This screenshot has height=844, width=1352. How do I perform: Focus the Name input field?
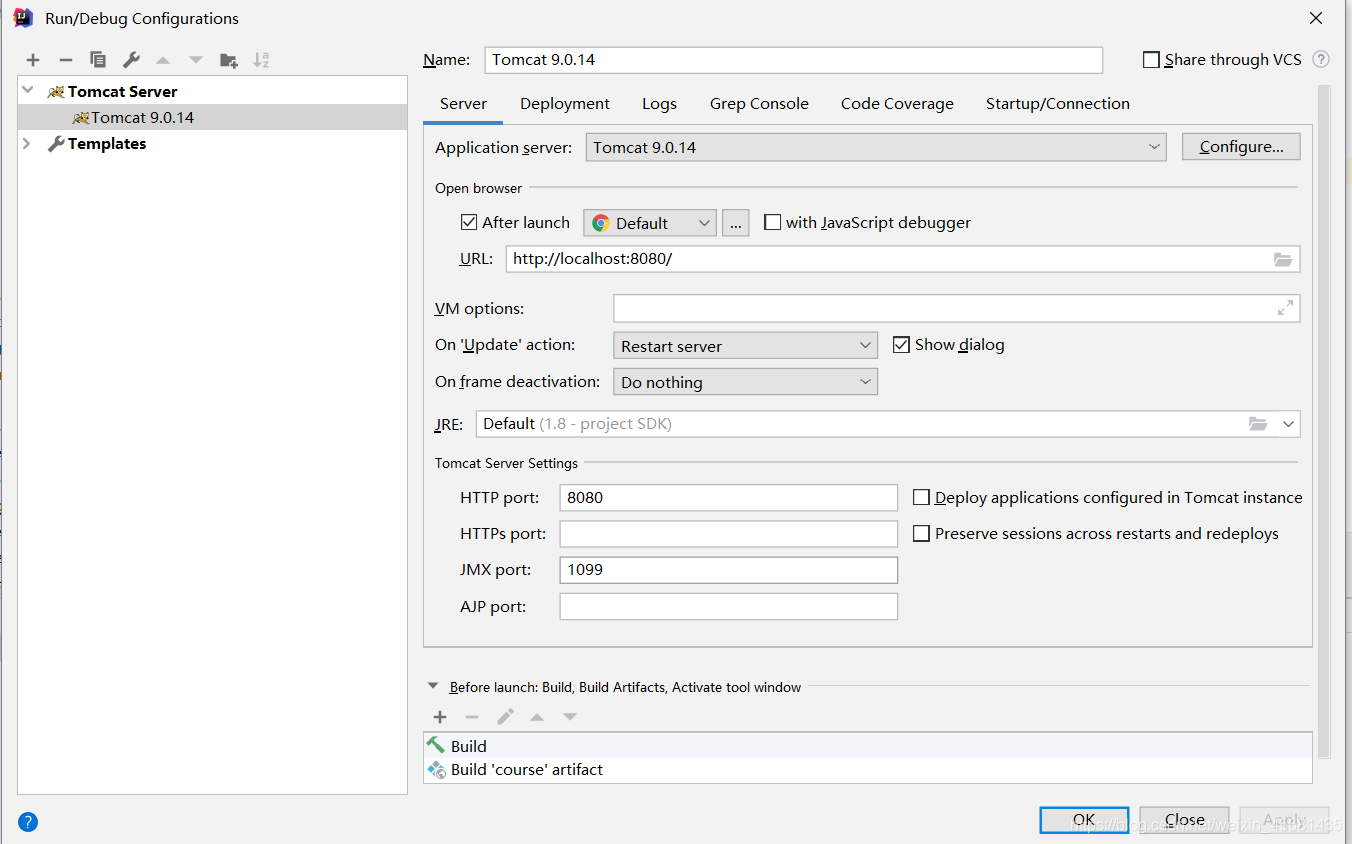[794, 60]
